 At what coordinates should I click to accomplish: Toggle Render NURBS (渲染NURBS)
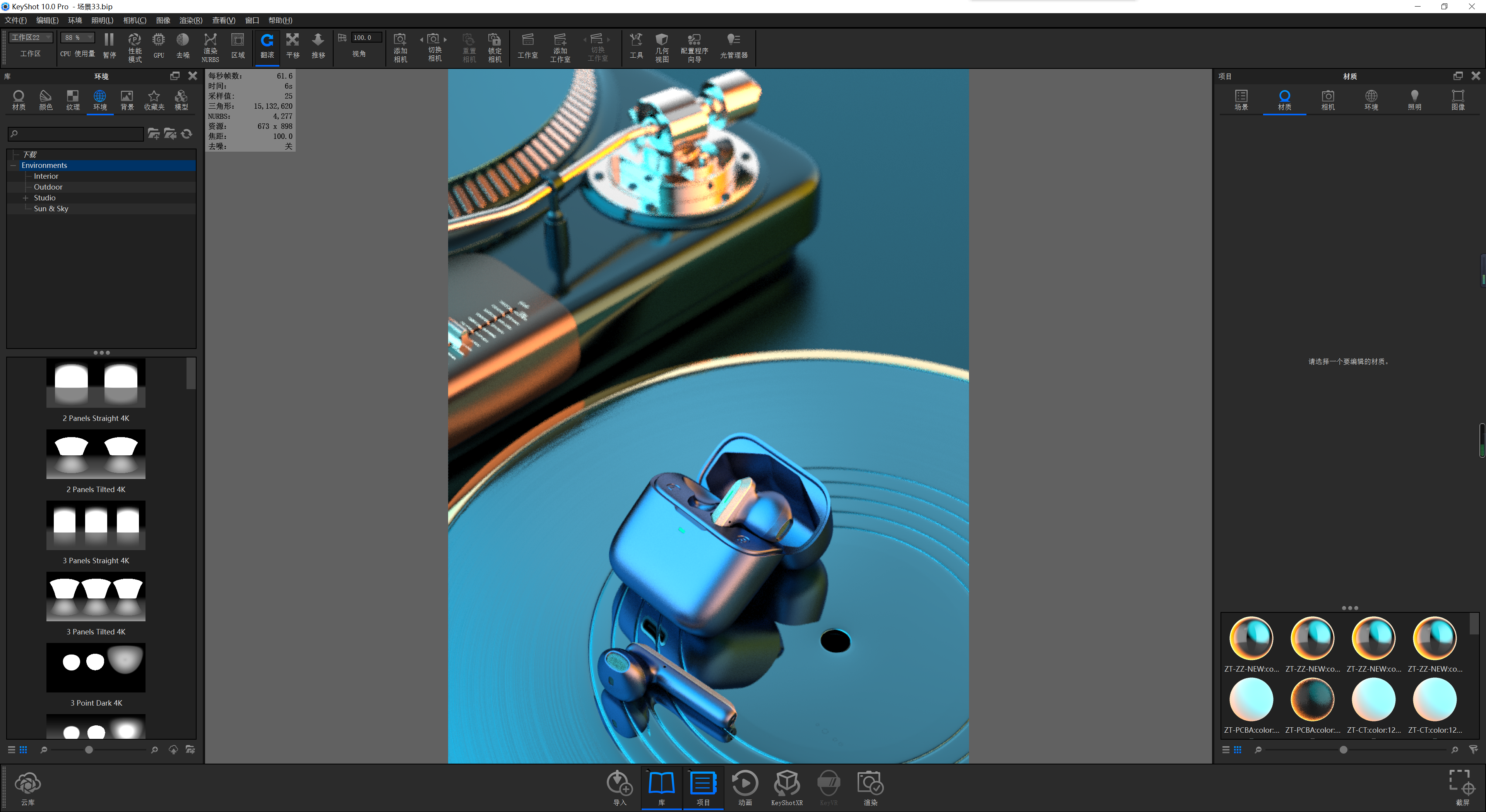210,47
